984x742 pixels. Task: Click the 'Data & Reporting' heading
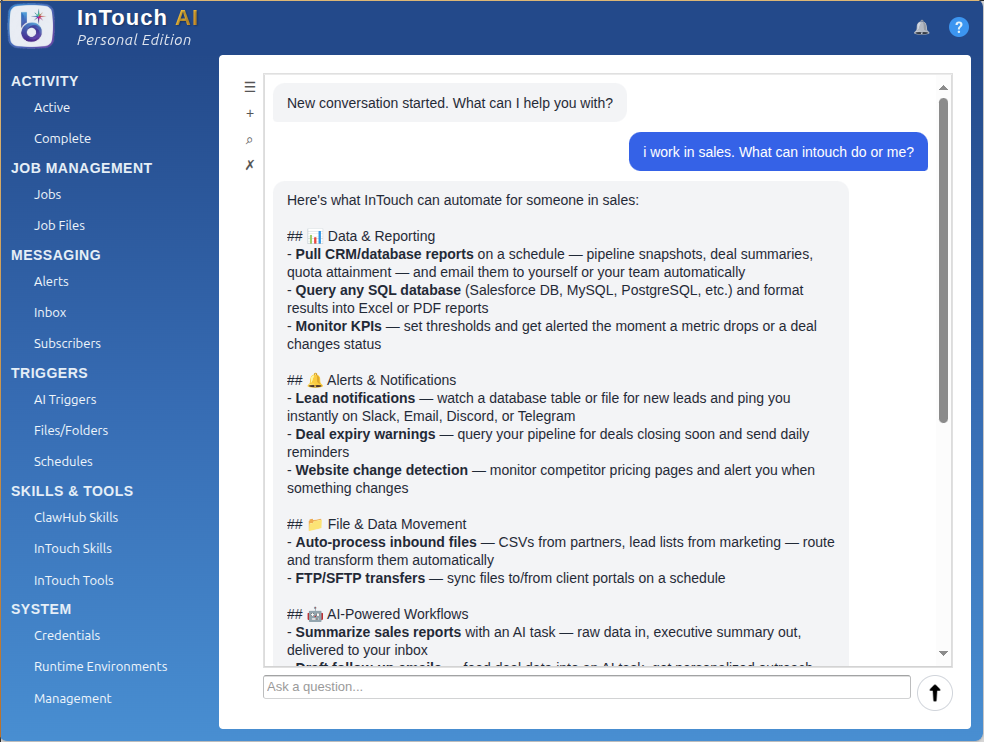(x=382, y=236)
